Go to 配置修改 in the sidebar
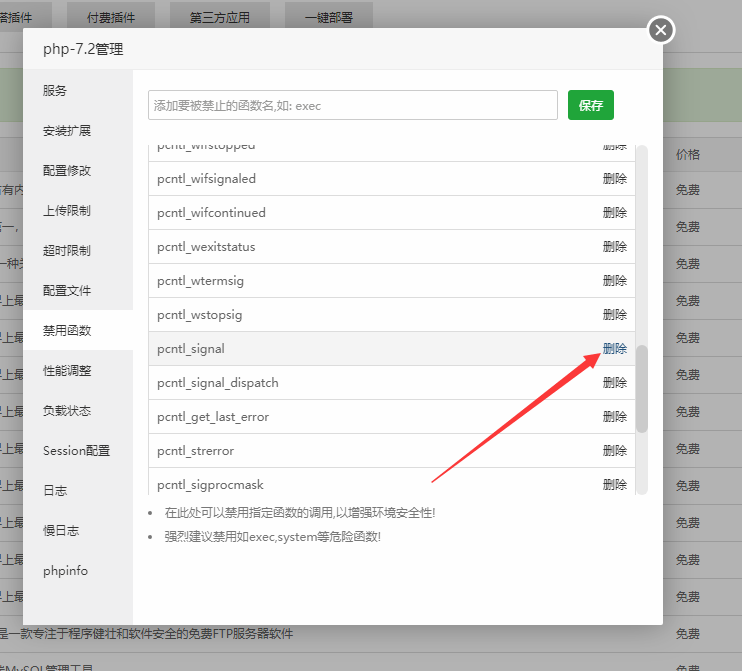 [67, 170]
